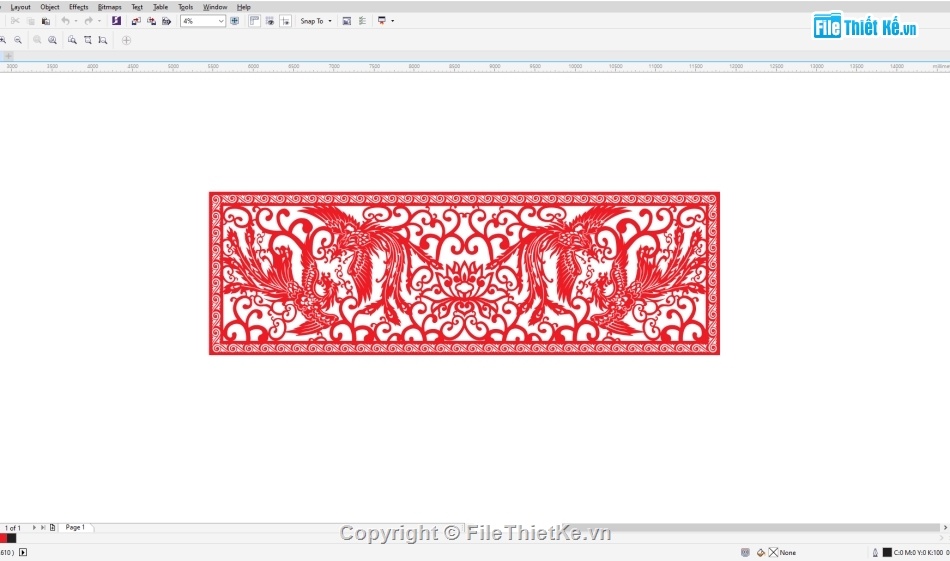Click the Zoom to page width icon

88,40
